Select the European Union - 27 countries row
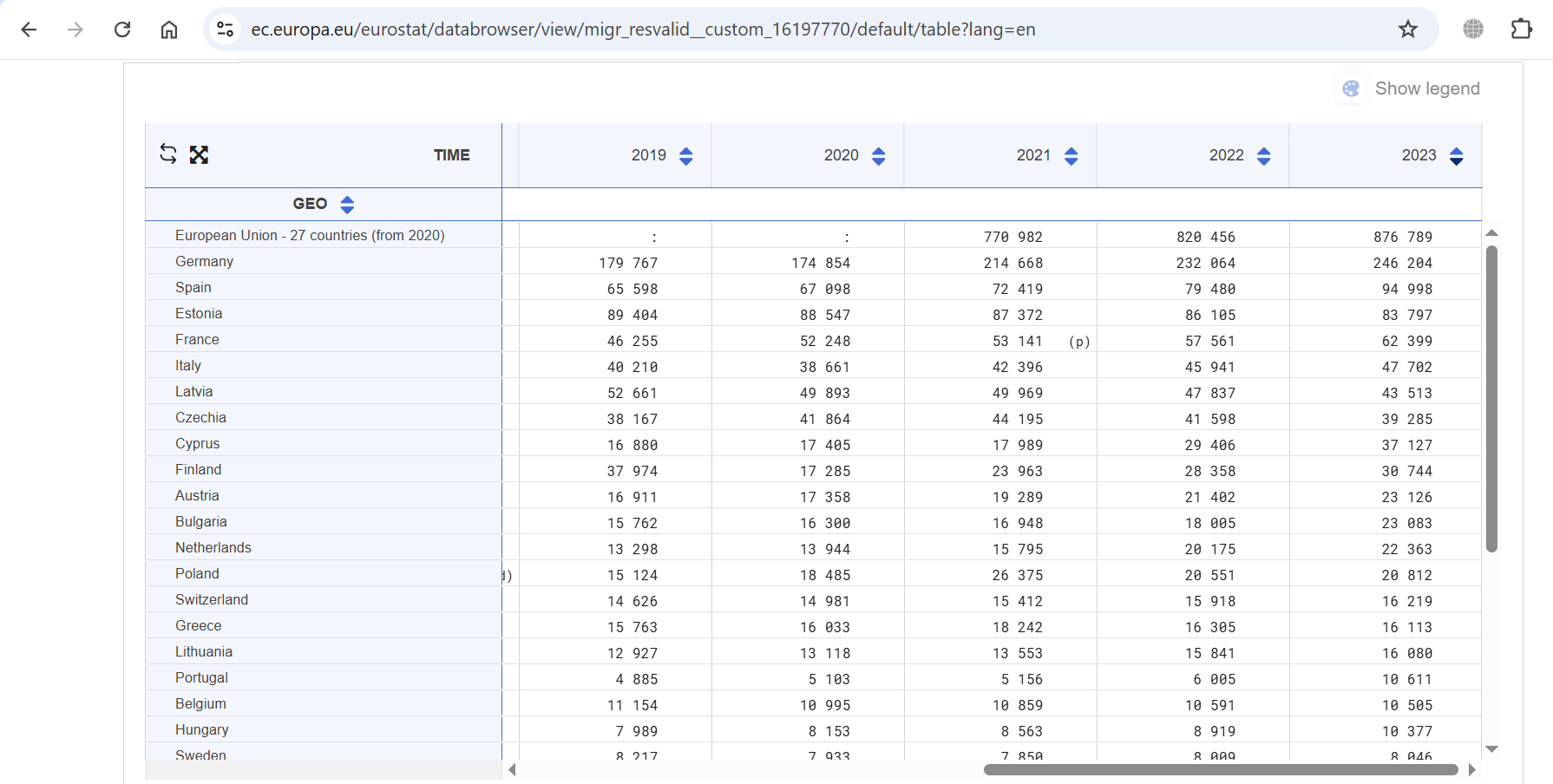 (x=310, y=235)
